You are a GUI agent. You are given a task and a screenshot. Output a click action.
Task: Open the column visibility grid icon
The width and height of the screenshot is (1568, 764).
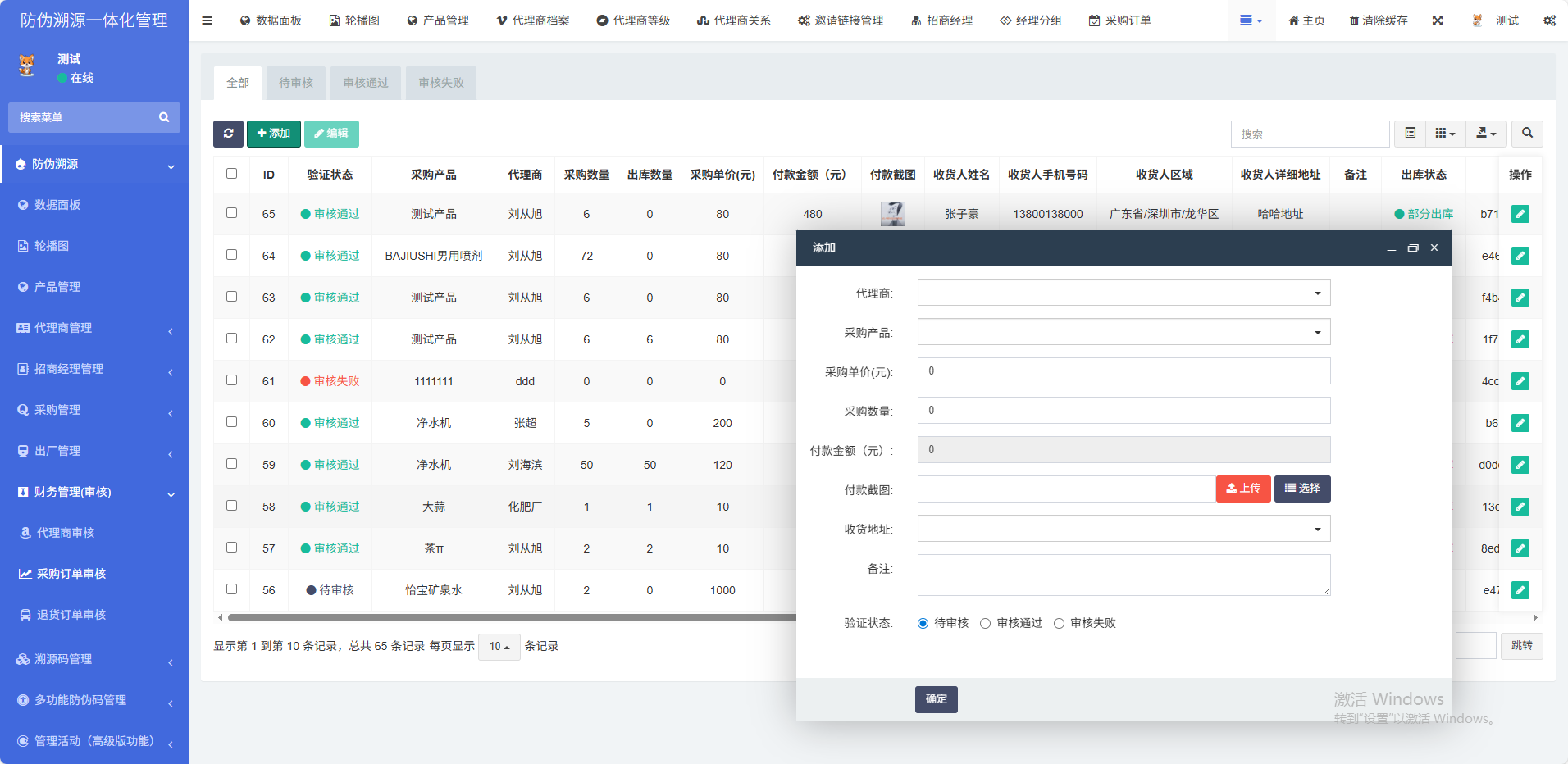click(1445, 134)
